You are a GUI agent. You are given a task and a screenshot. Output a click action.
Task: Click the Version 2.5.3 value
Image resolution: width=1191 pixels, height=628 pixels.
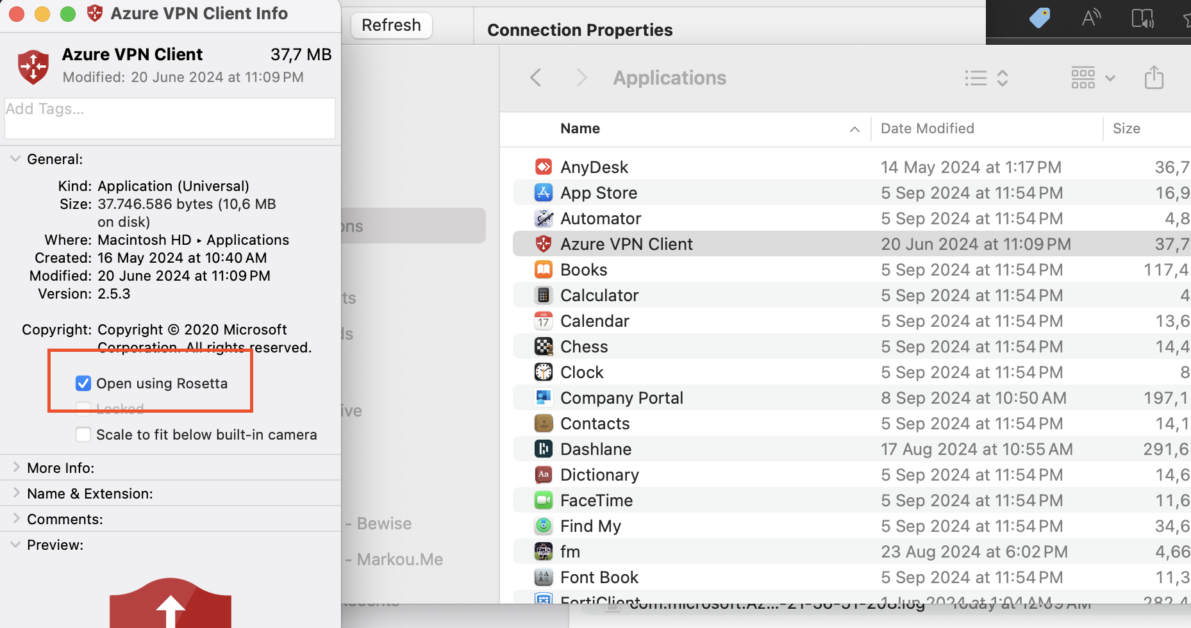tap(114, 294)
